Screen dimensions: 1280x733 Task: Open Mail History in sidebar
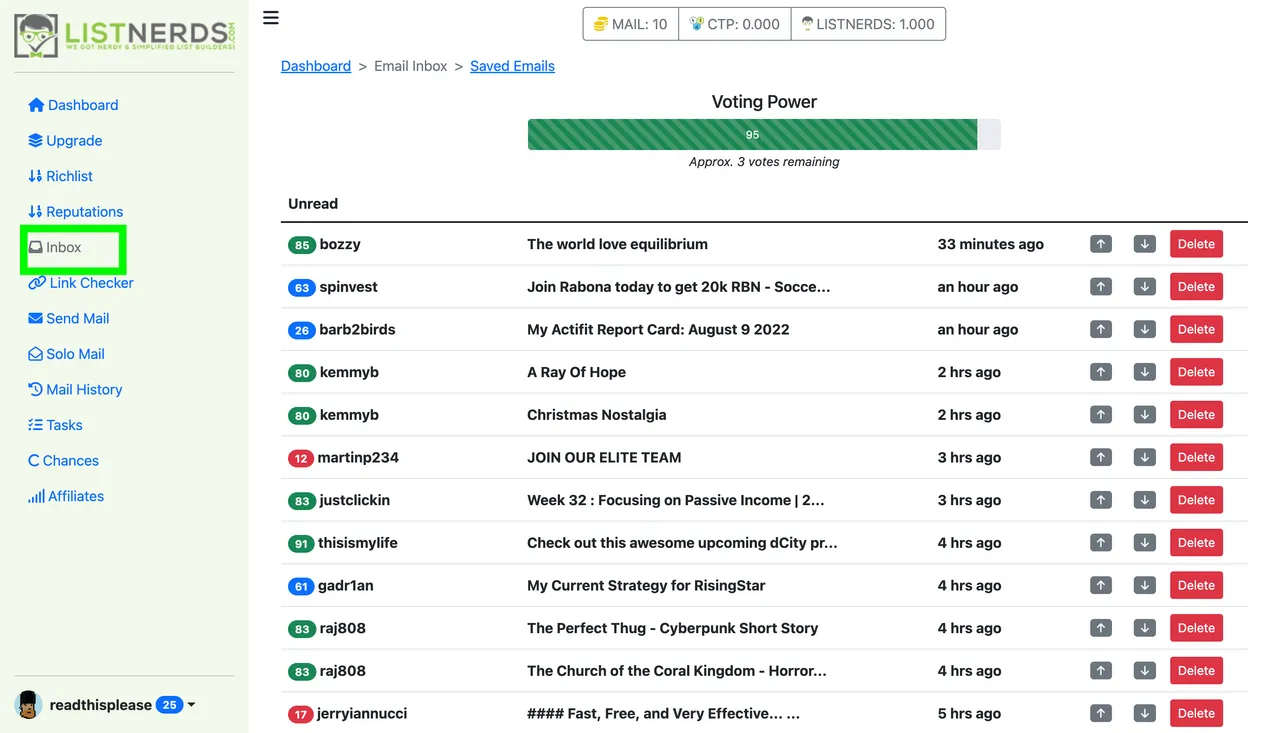(x=75, y=389)
